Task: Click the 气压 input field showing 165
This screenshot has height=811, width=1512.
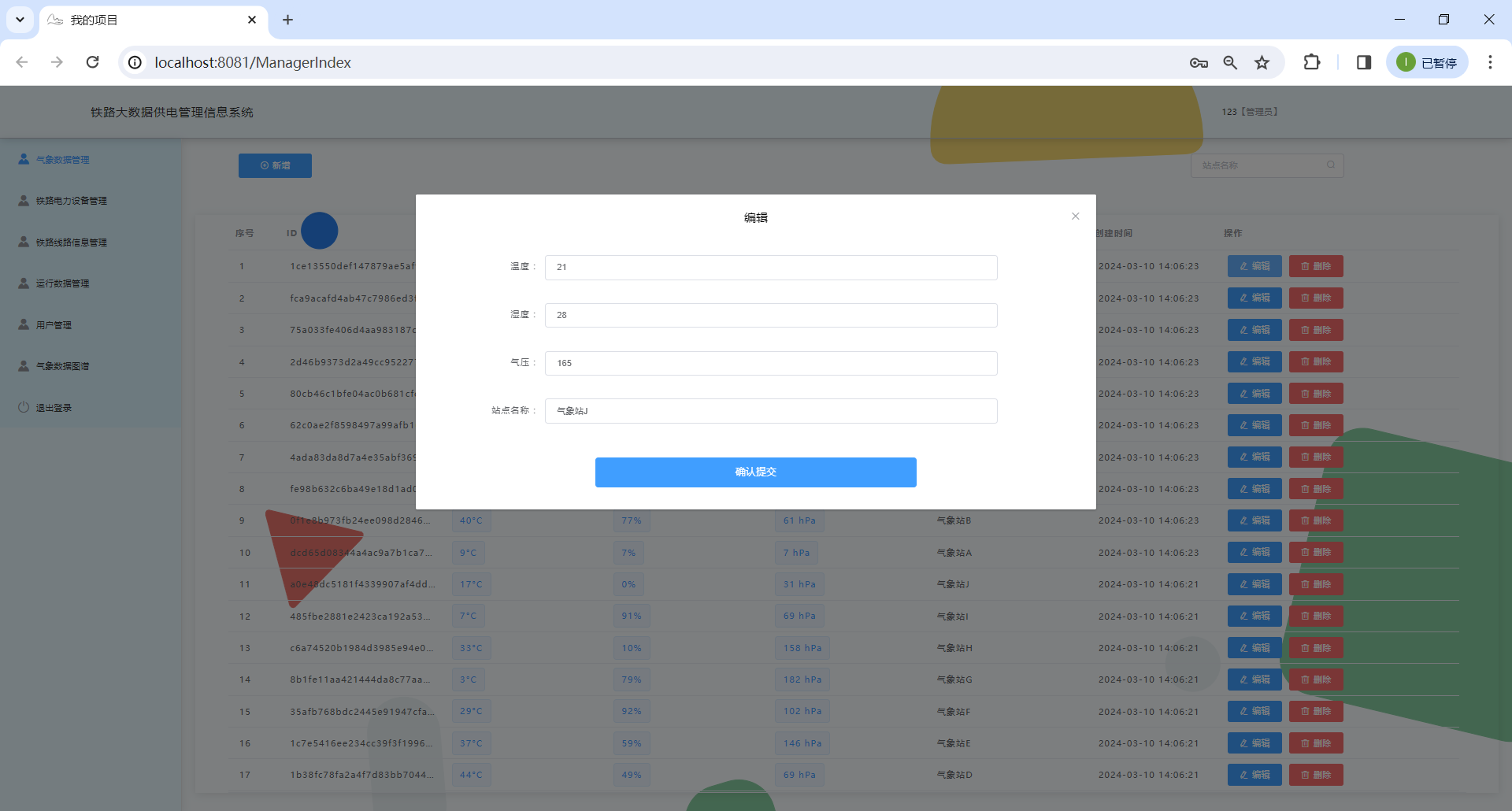Action: click(771, 363)
